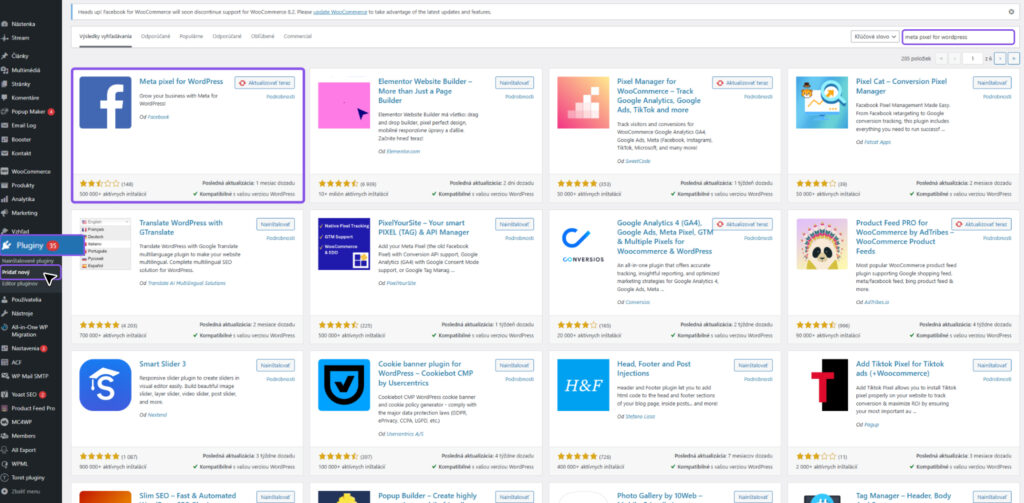
Task: Switch to Obľúbené tab
Action: click(263, 37)
